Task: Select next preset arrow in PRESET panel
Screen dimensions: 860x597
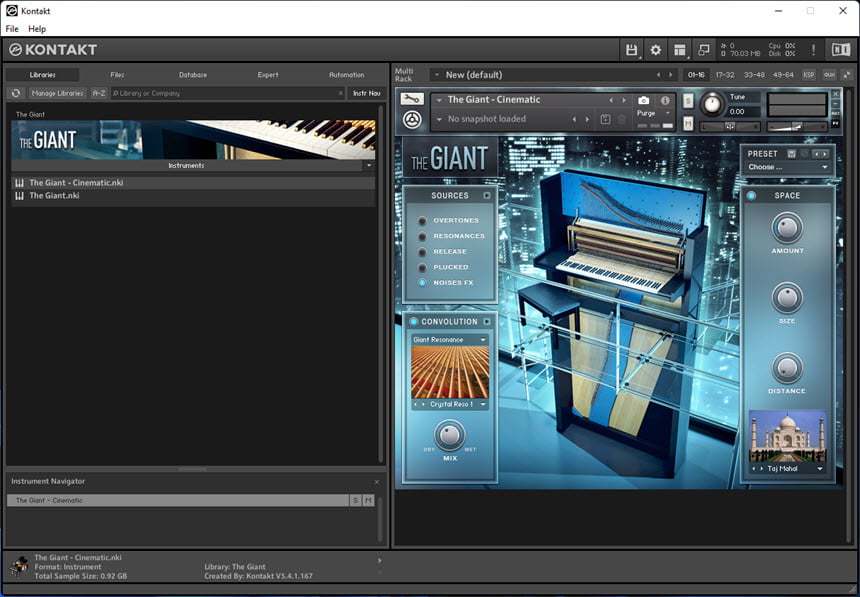Action: pyautogui.click(x=825, y=154)
